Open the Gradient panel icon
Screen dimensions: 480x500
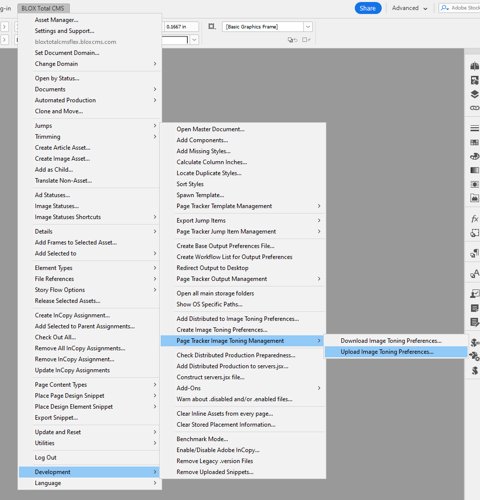point(474,170)
